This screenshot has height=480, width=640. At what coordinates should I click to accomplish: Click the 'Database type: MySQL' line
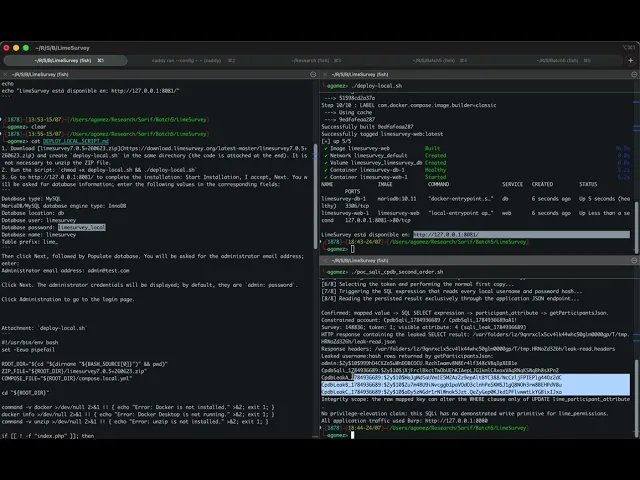(x=31, y=199)
